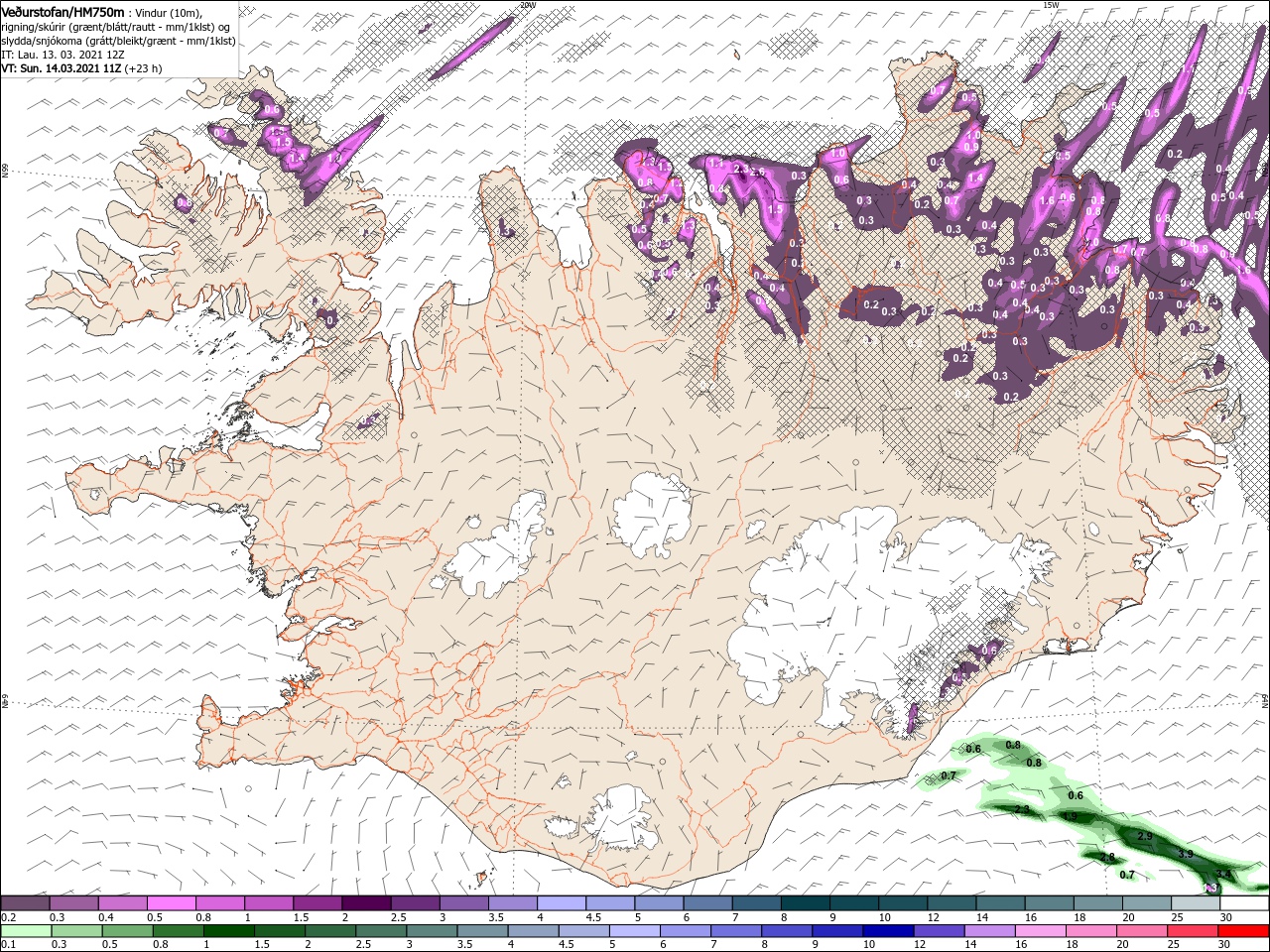
Task: Click the 'Vindur (10m)' legend description
Action: pyautogui.click(x=168, y=13)
